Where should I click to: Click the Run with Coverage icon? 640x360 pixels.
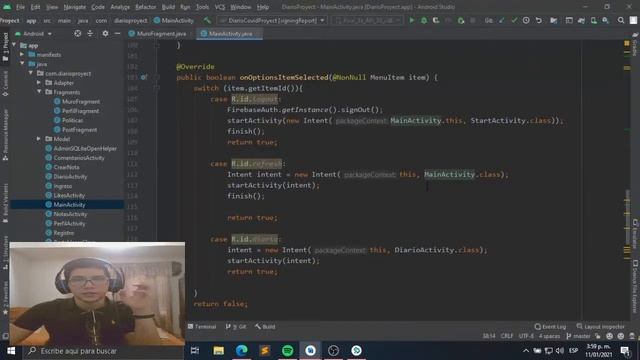pyautogui.click(x=436, y=20)
